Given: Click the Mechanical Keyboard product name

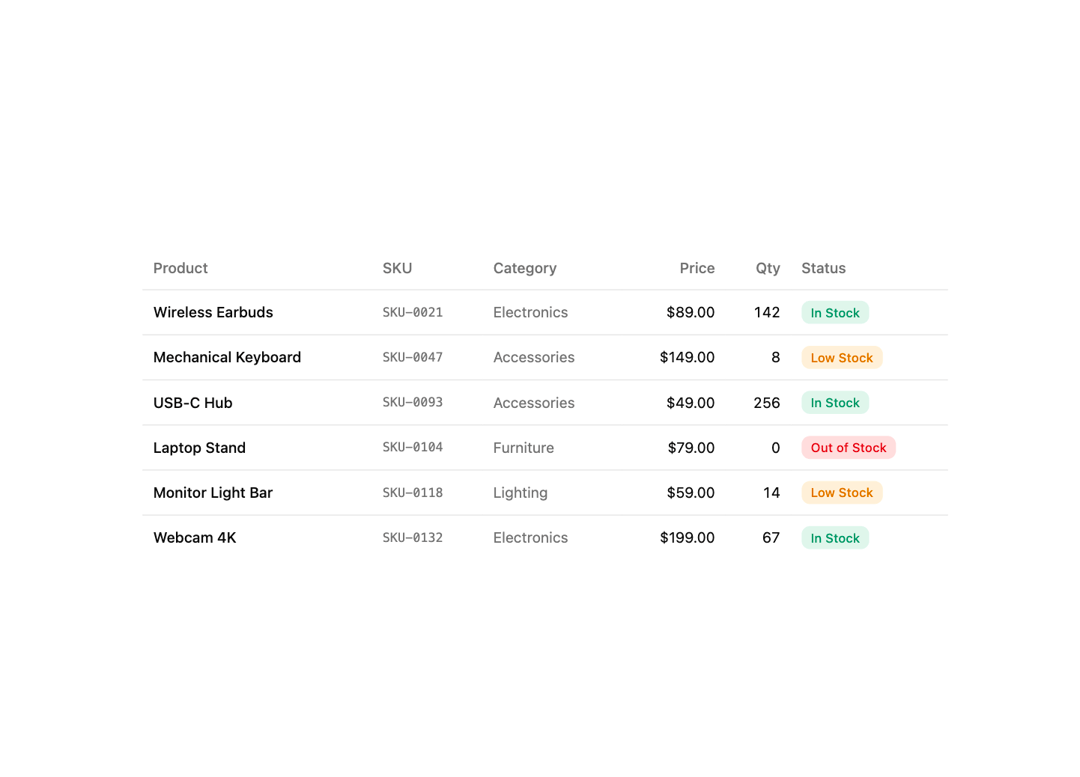Looking at the screenshot, I should (x=227, y=358).
